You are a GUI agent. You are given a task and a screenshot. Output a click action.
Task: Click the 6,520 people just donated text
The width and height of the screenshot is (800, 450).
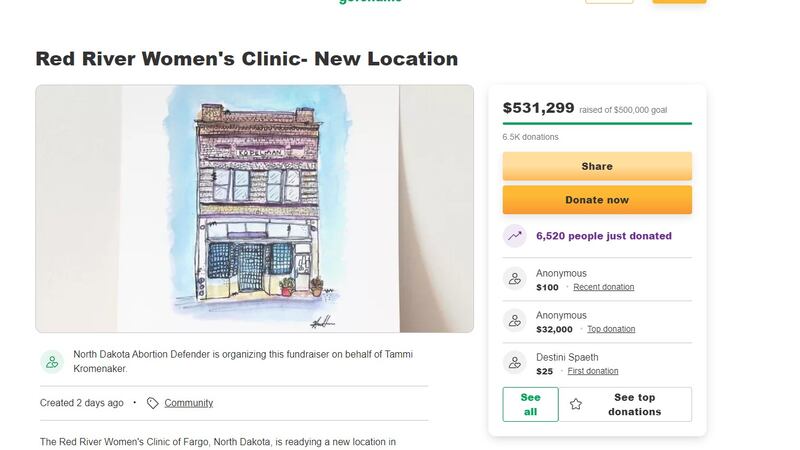[604, 236]
